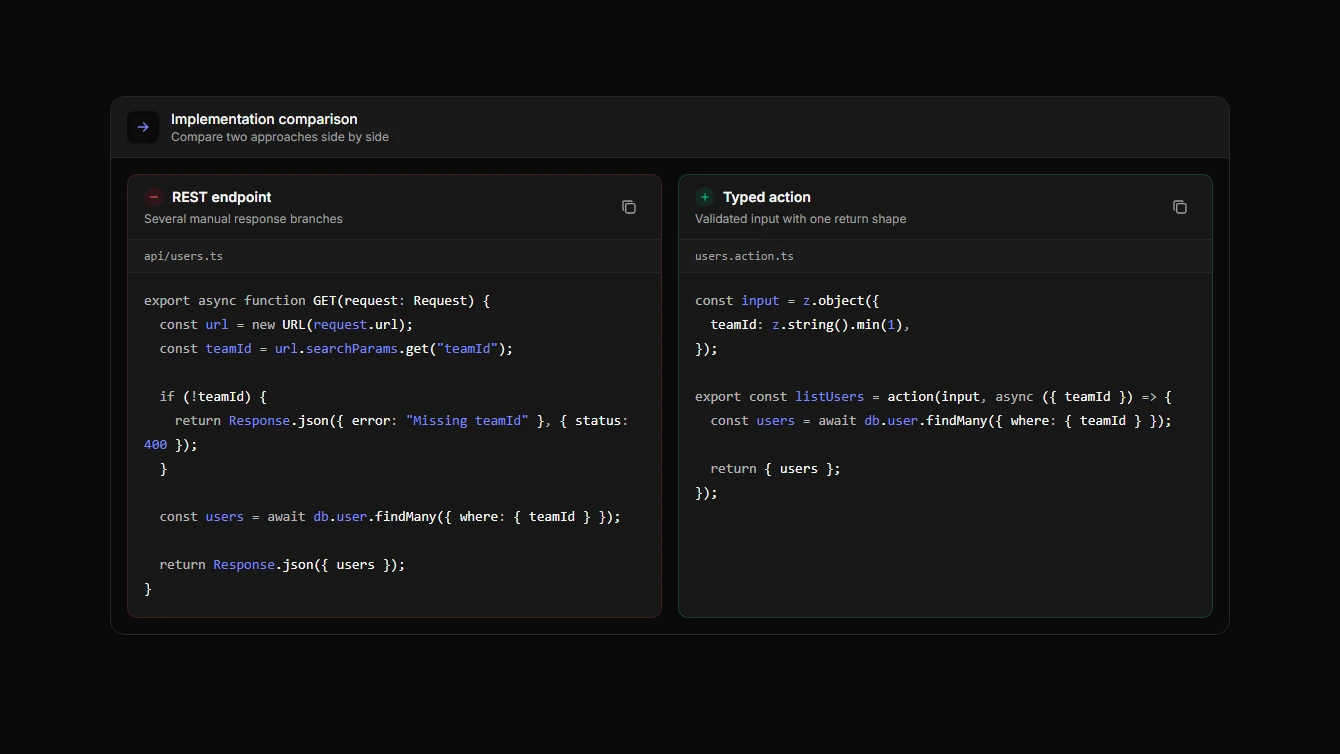
Task: Click the "if (!teamId) {" line
Action: coord(213,397)
